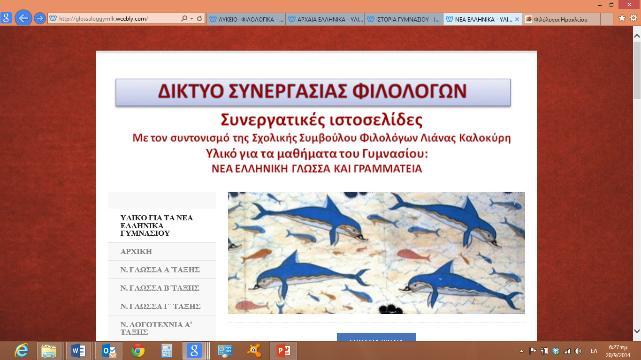
Task: Open a new tab with blank tab button
Action: pyautogui.click(x=607, y=19)
